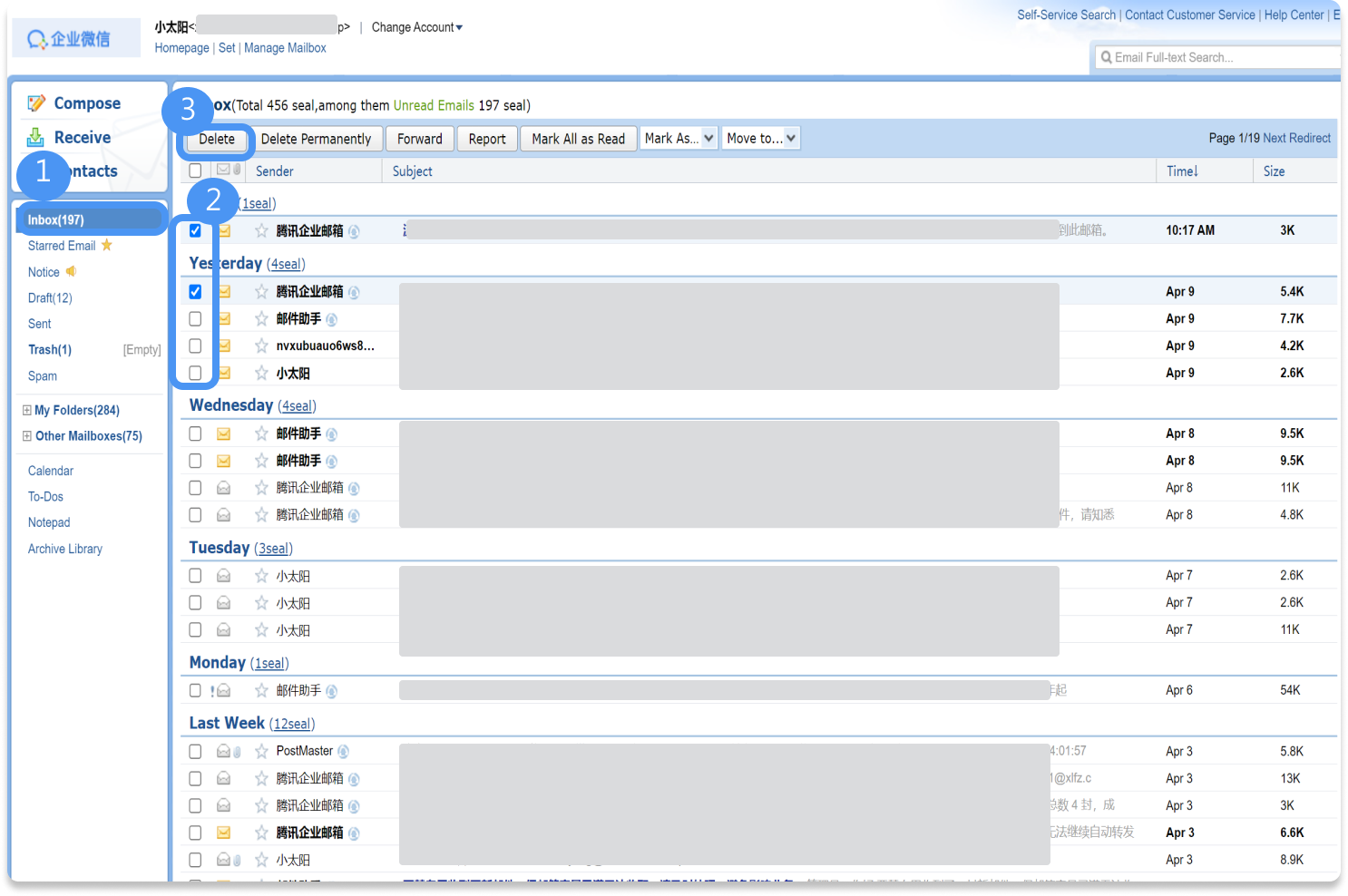Click the Compose pencil icon
Viewport: 1348px width, 896px height.
tap(36, 103)
